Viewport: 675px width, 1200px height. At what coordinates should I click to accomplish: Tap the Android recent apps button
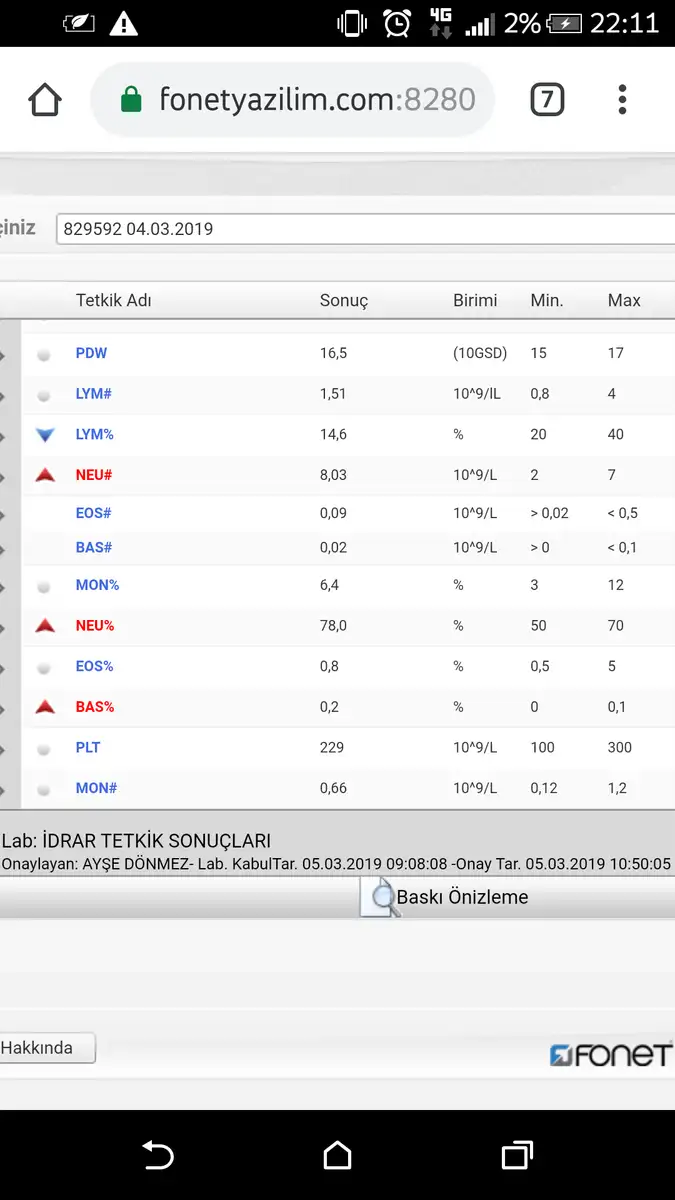516,1156
